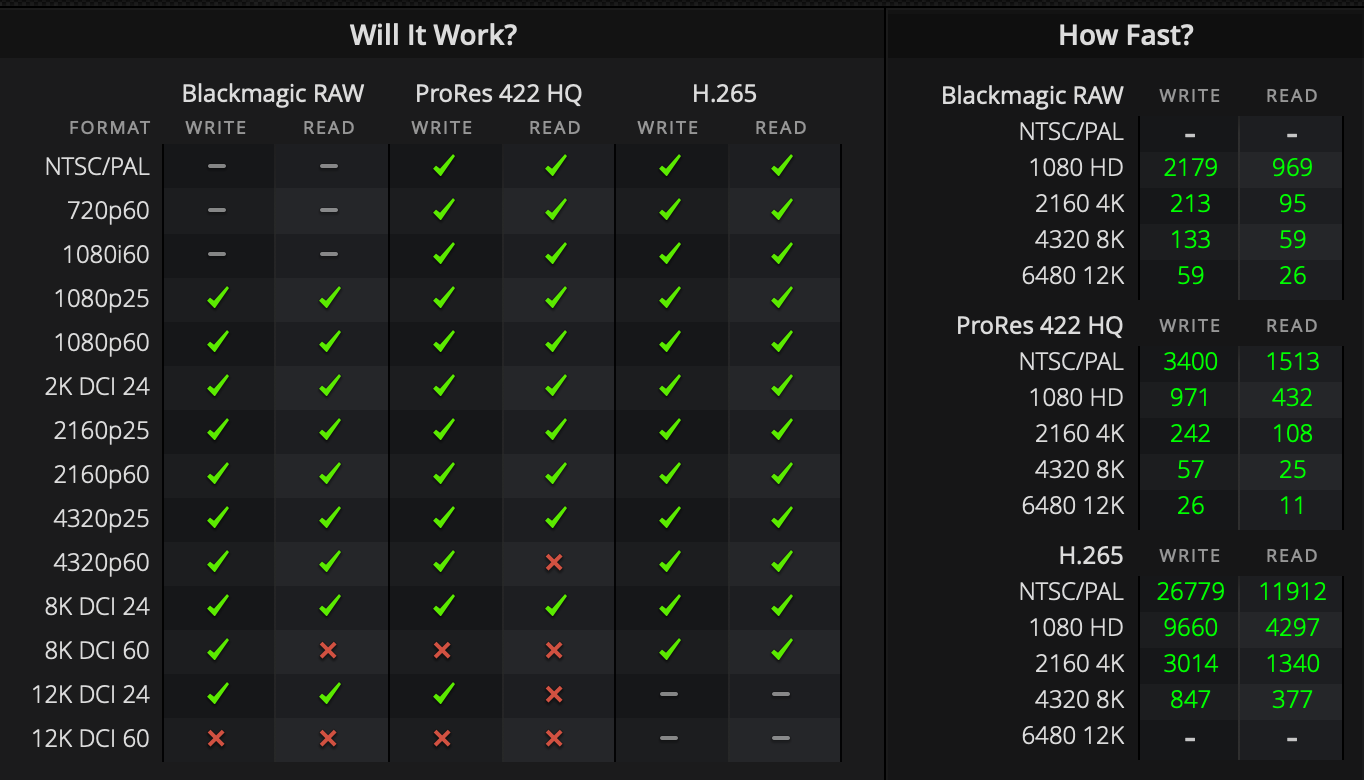Click the 2179 write speed for Blackmagic RAW 1080 HD

point(1190,167)
